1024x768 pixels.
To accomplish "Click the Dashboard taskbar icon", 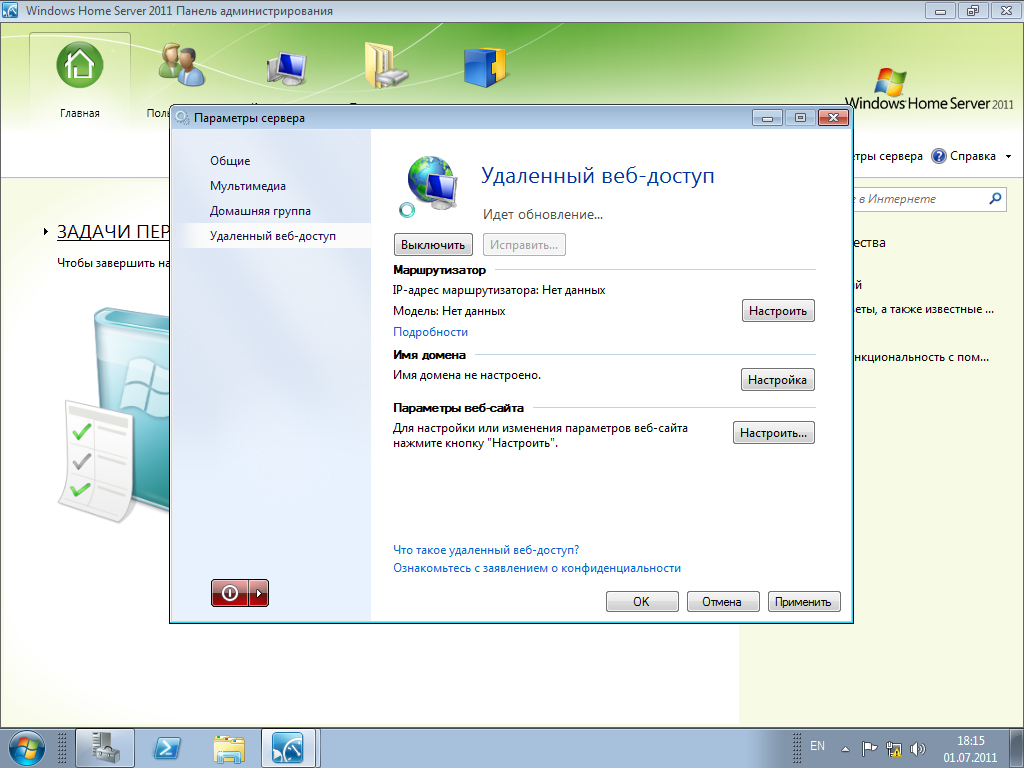I will [x=288, y=748].
